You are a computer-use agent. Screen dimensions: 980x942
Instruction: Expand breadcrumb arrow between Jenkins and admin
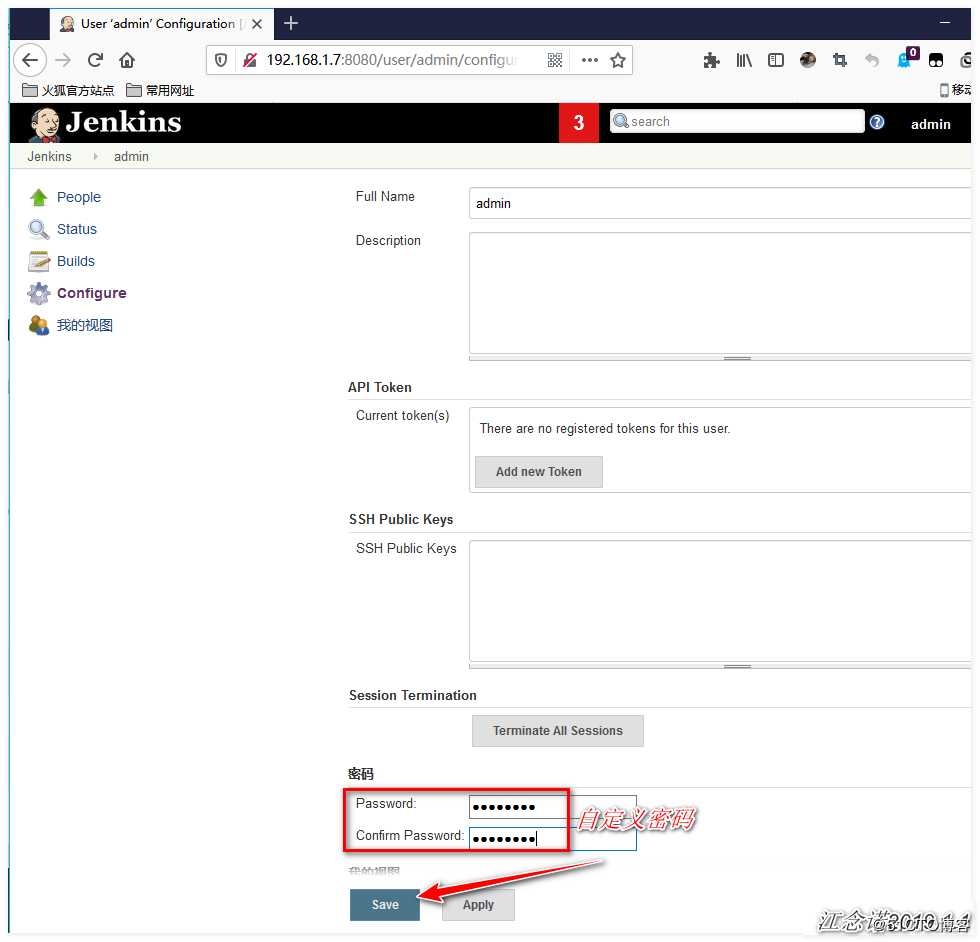(x=95, y=156)
